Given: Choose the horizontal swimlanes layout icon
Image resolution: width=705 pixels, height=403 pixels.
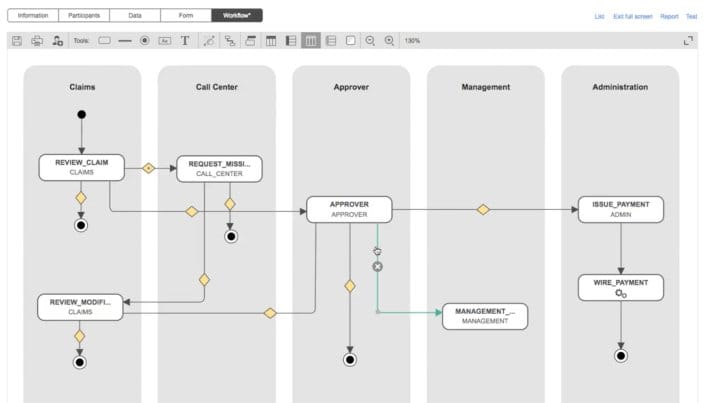Looking at the screenshot, I should coord(291,41).
